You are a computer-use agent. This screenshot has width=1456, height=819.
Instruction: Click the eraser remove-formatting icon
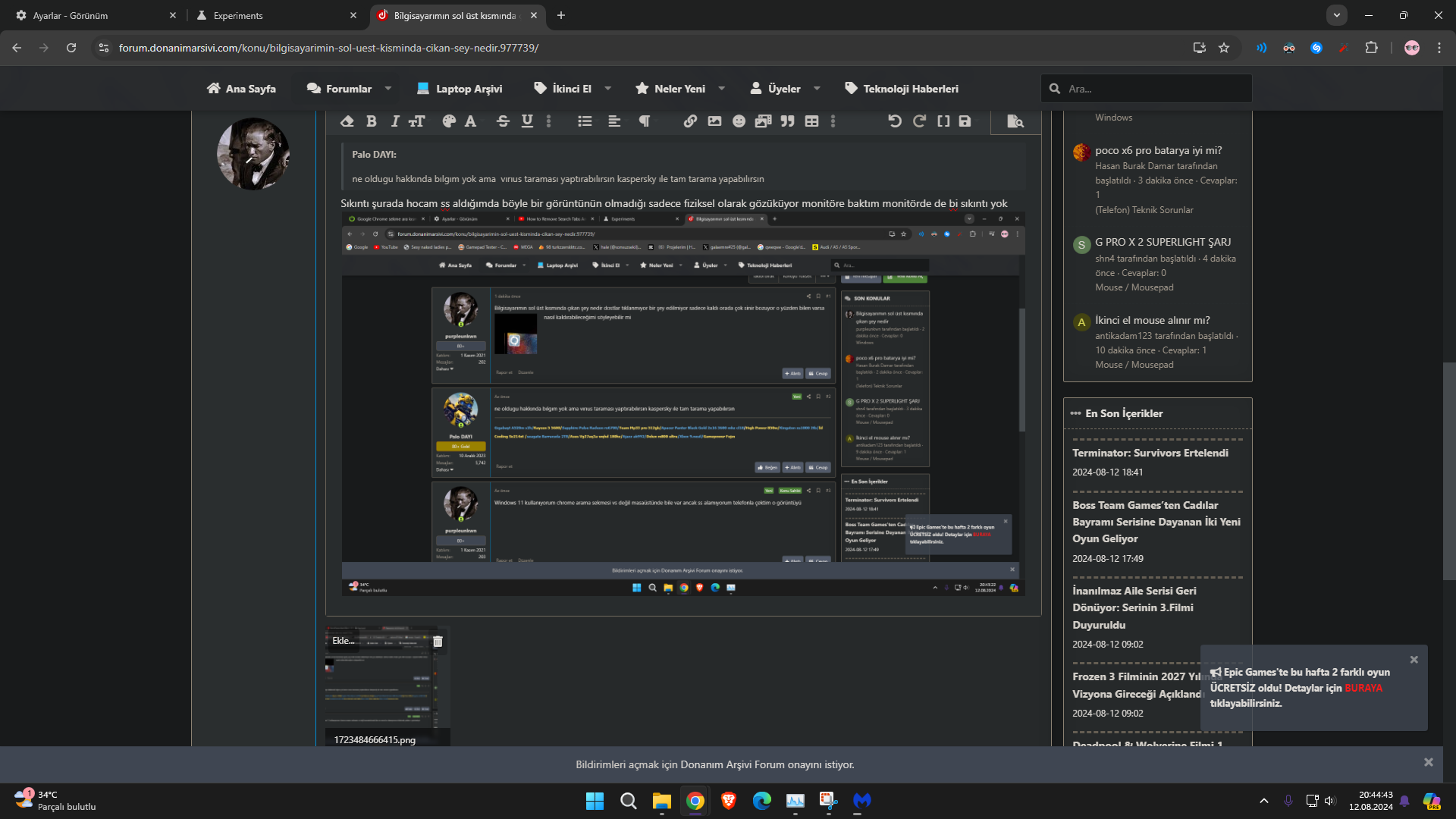point(347,121)
